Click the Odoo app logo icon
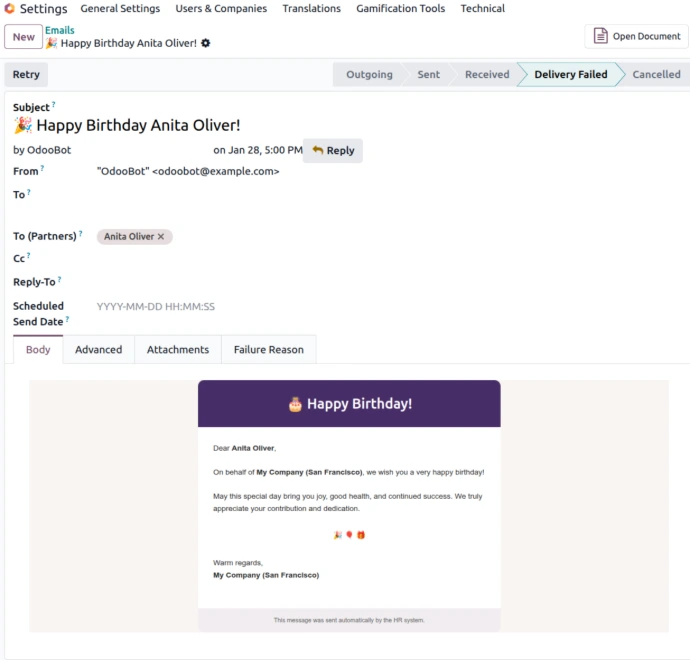Screen dimensions: 690x660 pos(10,9)
